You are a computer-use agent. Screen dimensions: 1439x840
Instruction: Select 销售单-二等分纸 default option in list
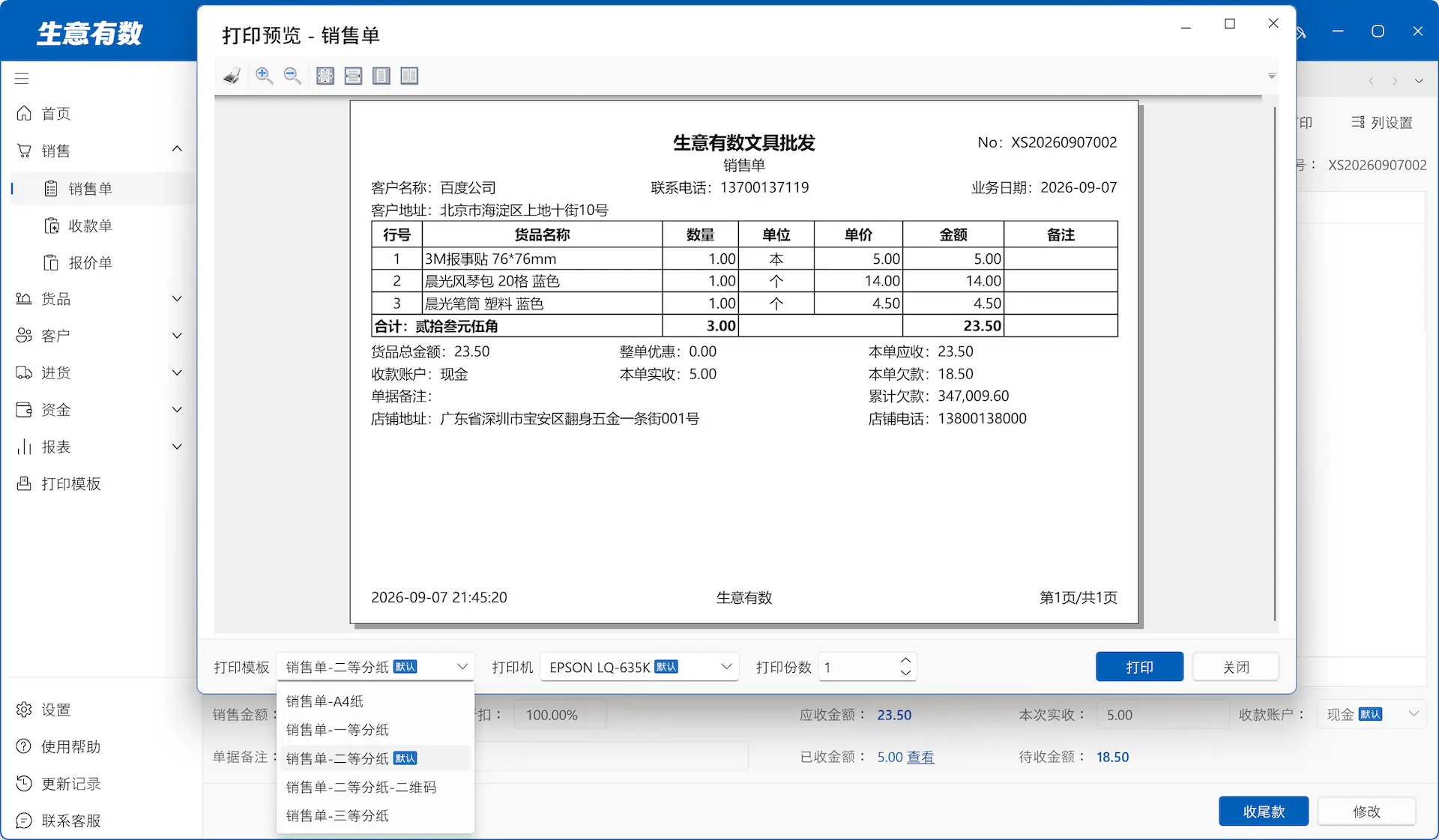pos(375,758)
